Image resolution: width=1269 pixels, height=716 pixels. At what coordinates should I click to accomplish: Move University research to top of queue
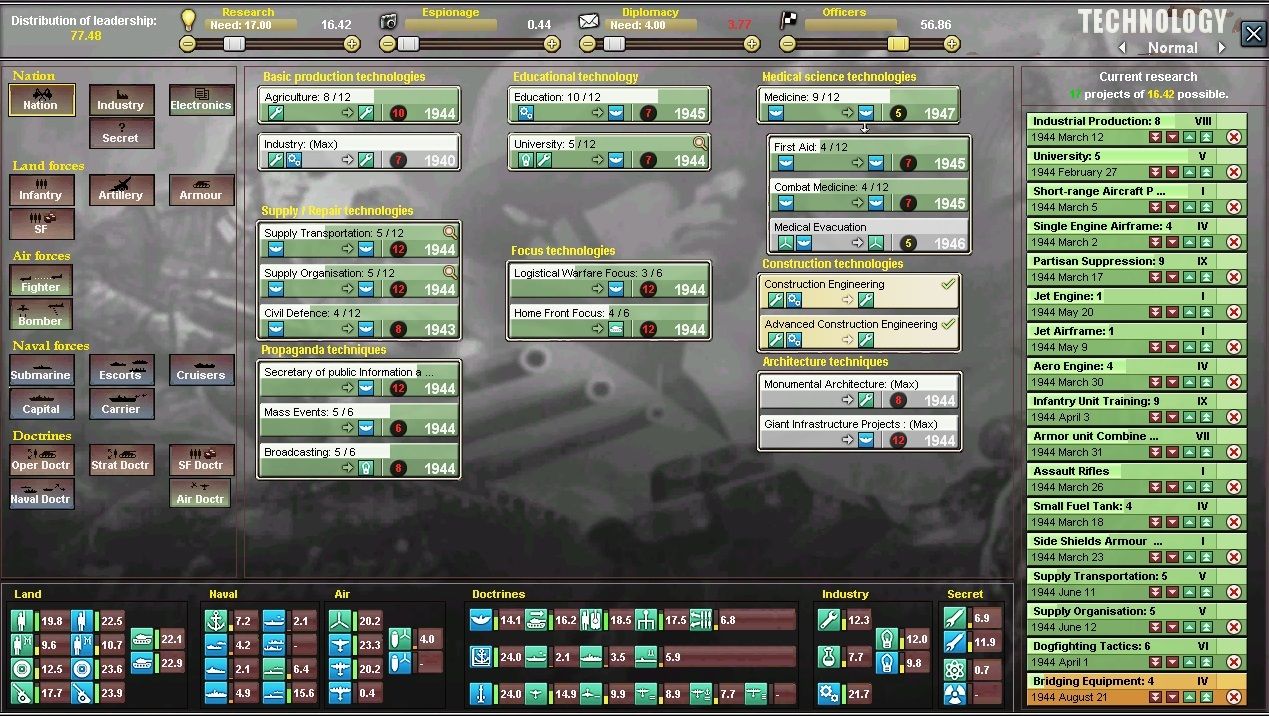click(1207, 172)
